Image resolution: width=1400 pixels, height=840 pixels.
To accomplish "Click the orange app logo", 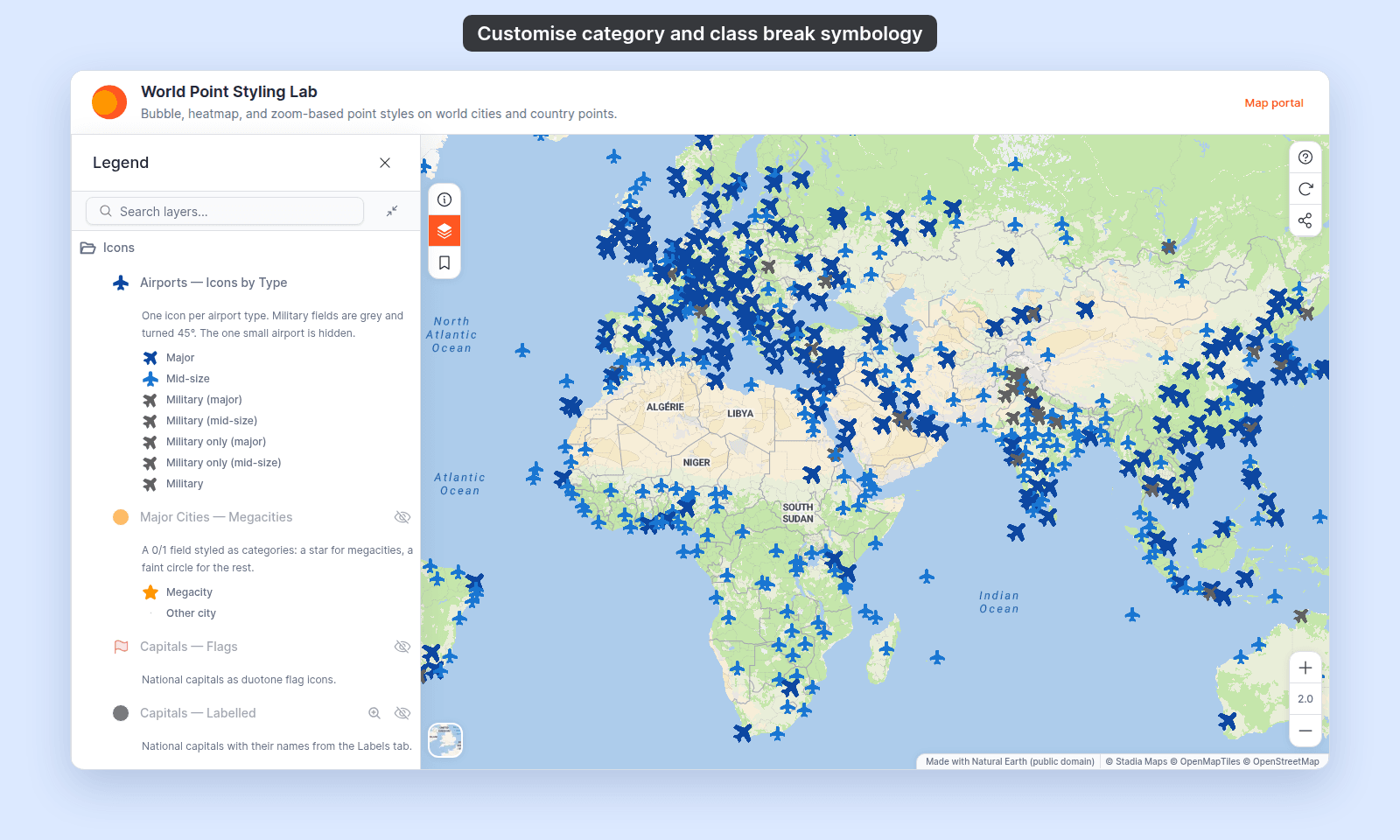I will pos(109,102).
